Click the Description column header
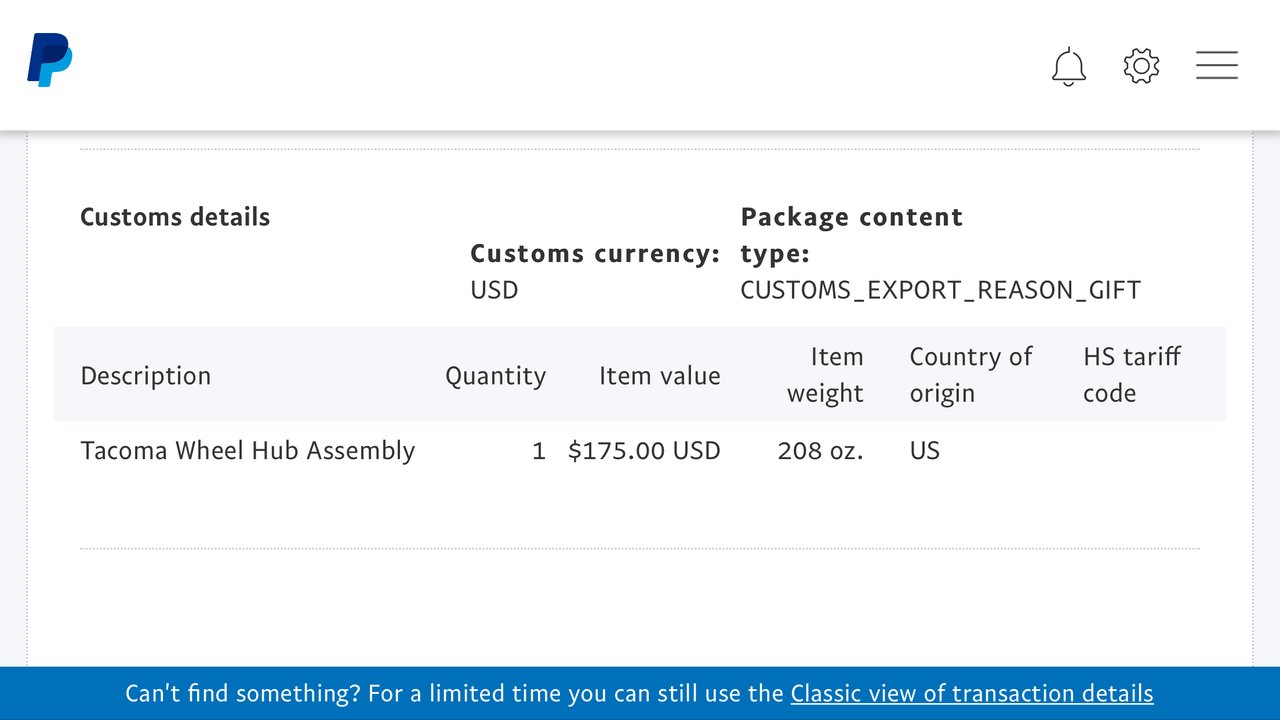The width and height of the screenshot is (1280, 720). pos(146,376)
